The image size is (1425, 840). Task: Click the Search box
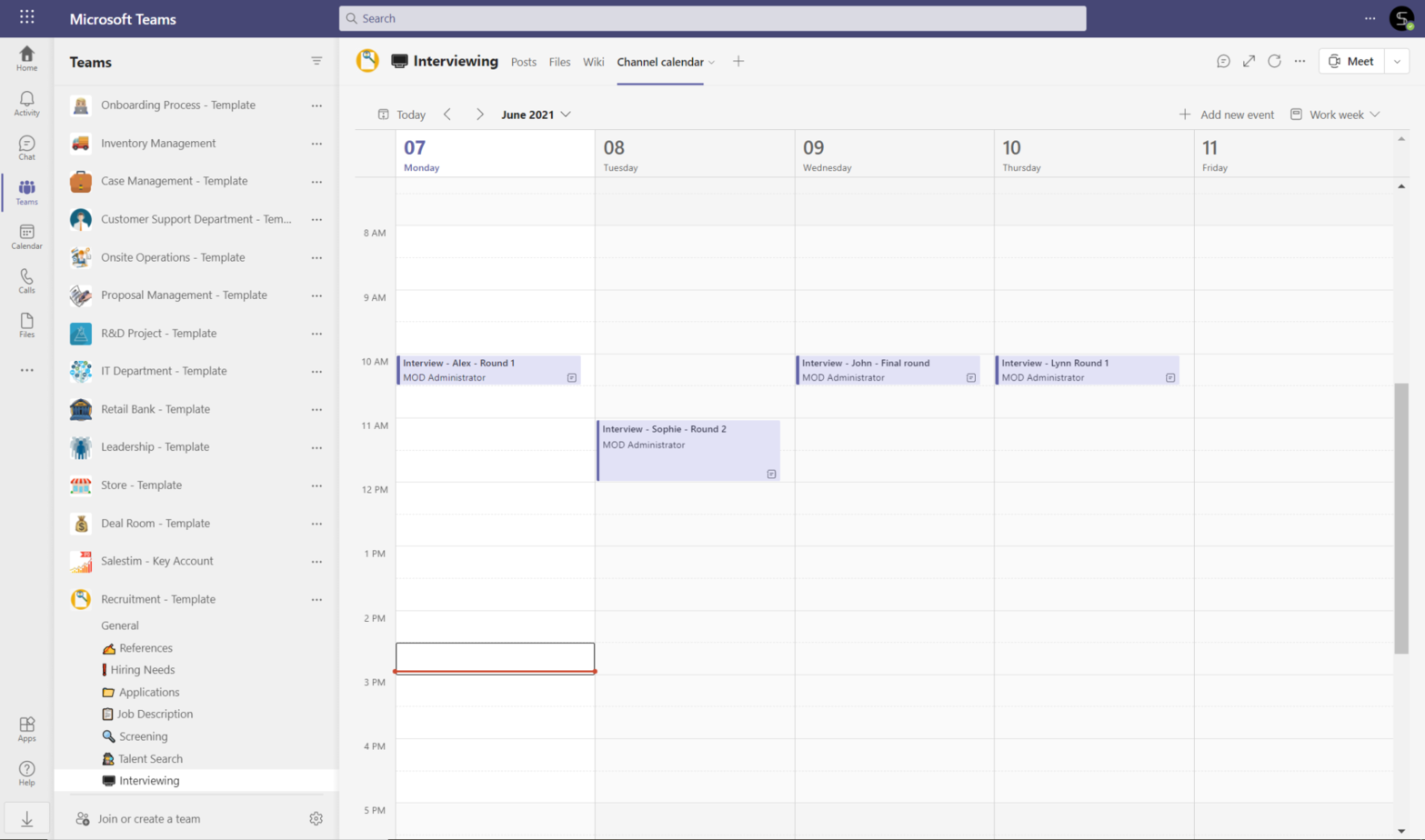[712, 18]
